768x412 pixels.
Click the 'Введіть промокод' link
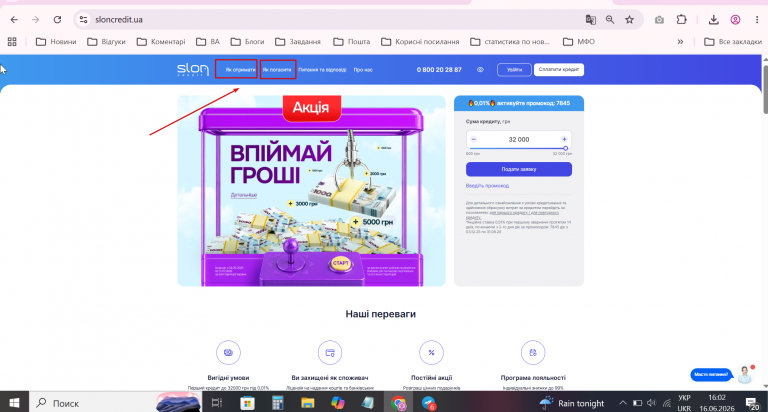[x=487, y=186]
